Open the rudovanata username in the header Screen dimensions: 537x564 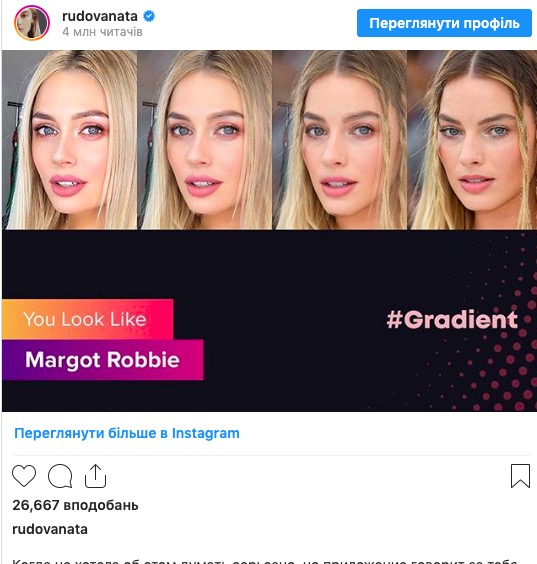pos(100,16)
